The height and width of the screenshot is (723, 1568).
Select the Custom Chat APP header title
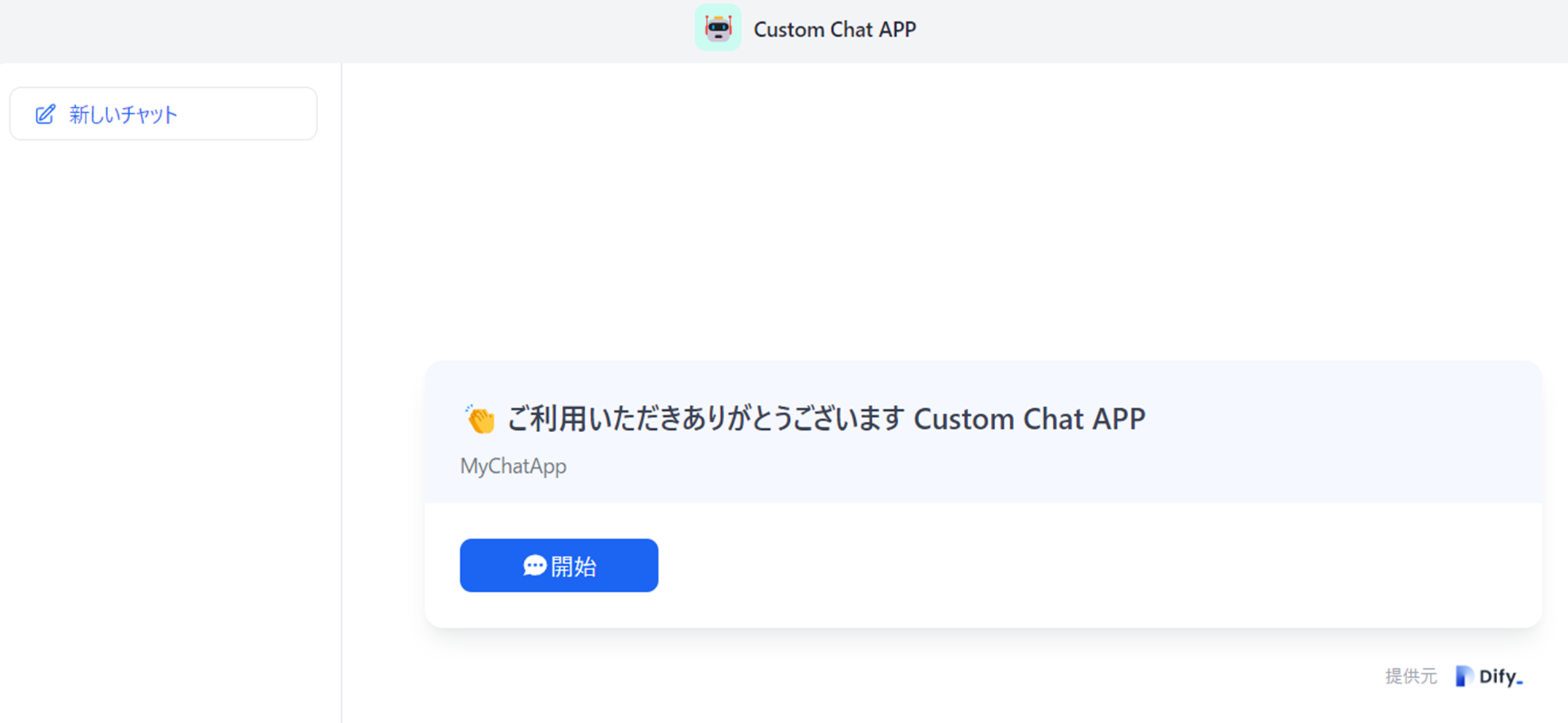pyautogui.click(x=834, y=29)
